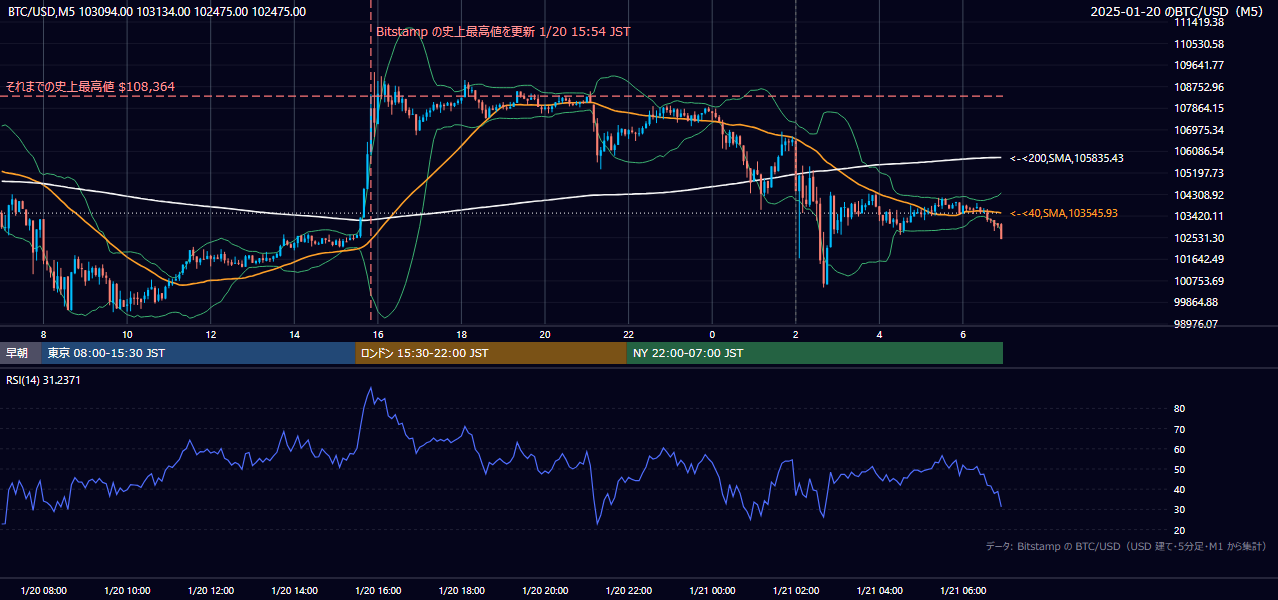Click price axis value 103420.11
This screenshot has width=1278, height=600.
click(1200, 216)
